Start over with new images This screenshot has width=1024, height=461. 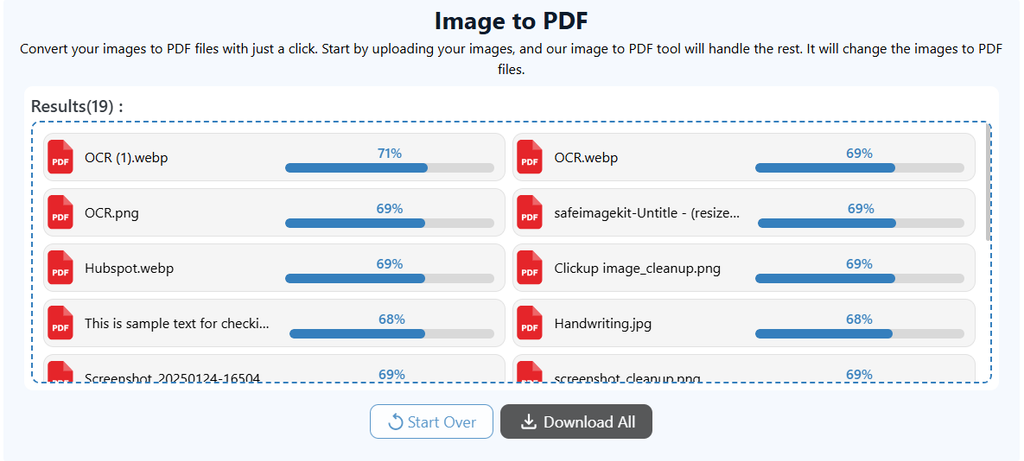coord(432,422)
